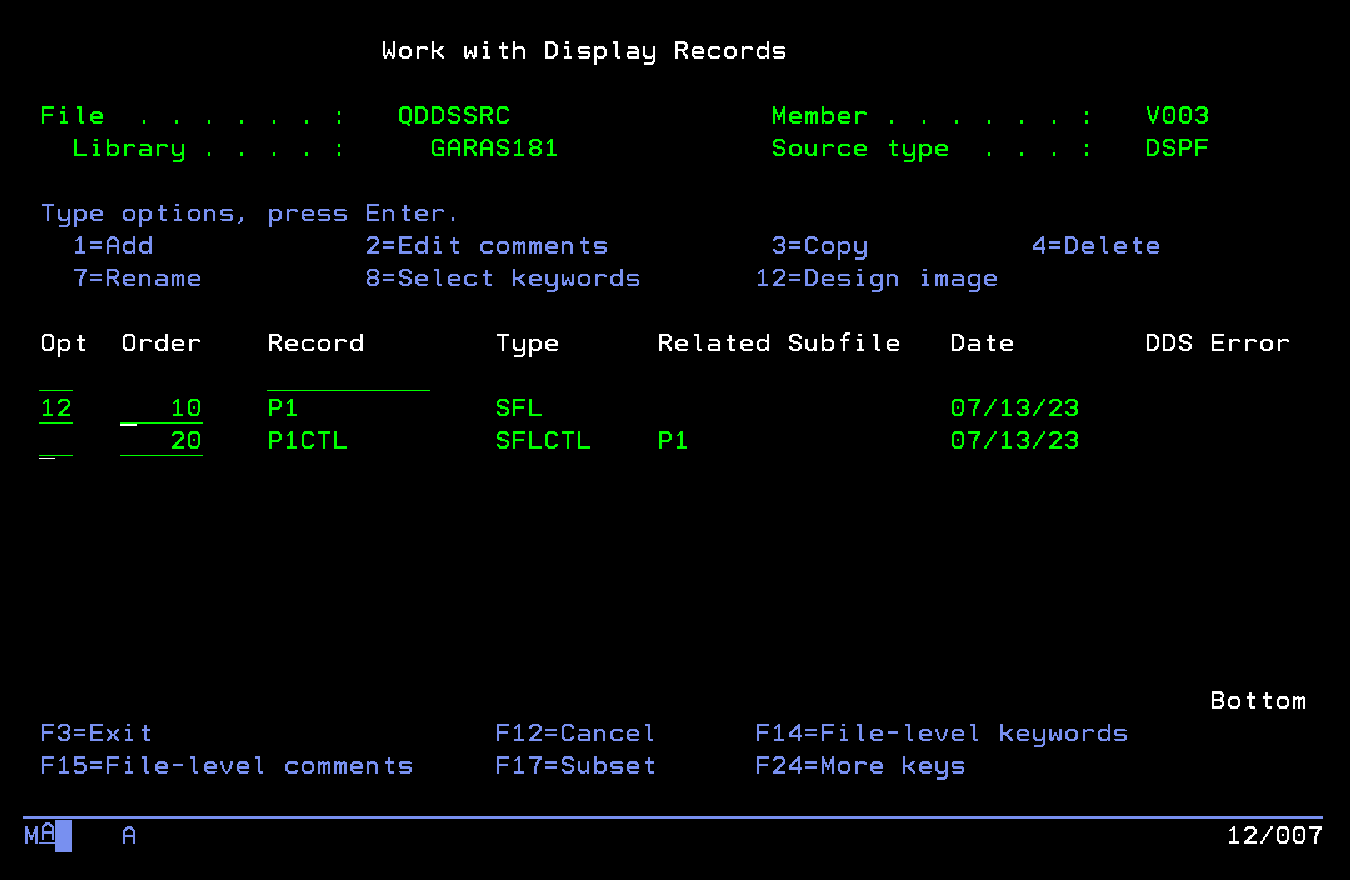Click the SFLCTL type label
The width and height of the screenshot is (1350, 880).
543,440
